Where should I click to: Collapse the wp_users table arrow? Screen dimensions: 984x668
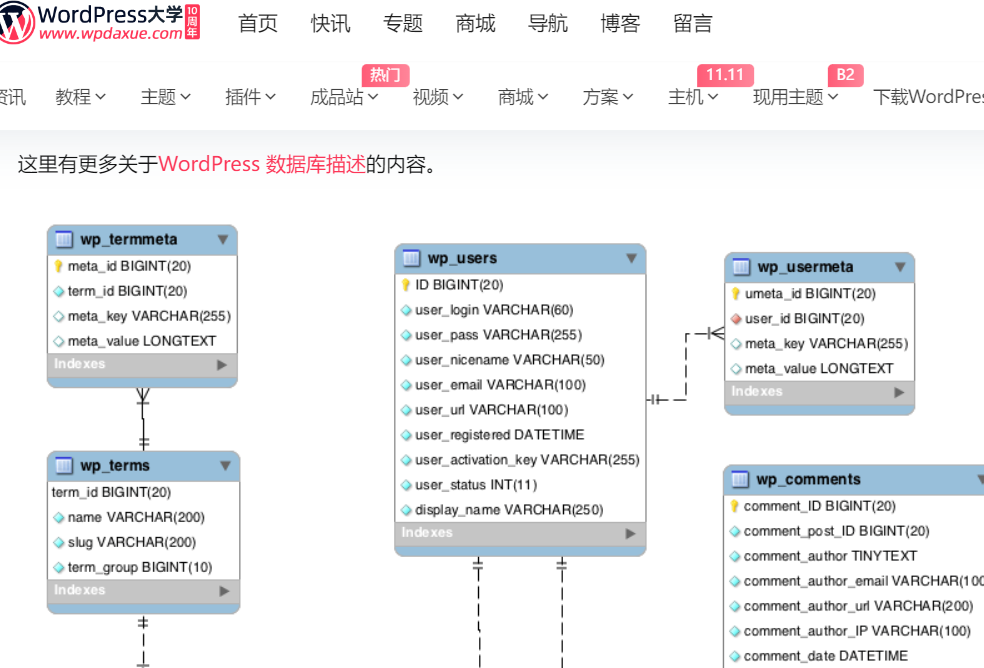(x=631, y=259)
